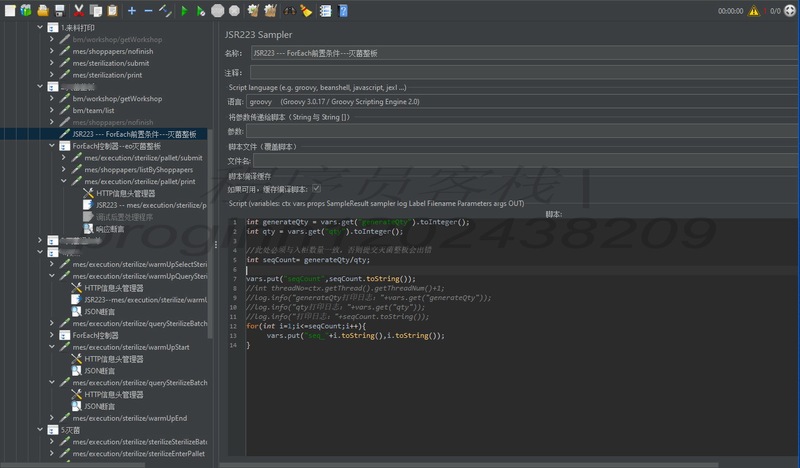Collapse the 1.来料打印 thread group
Image resolution: width=800 pixels, height=468 pixels.
click(41, 27)
